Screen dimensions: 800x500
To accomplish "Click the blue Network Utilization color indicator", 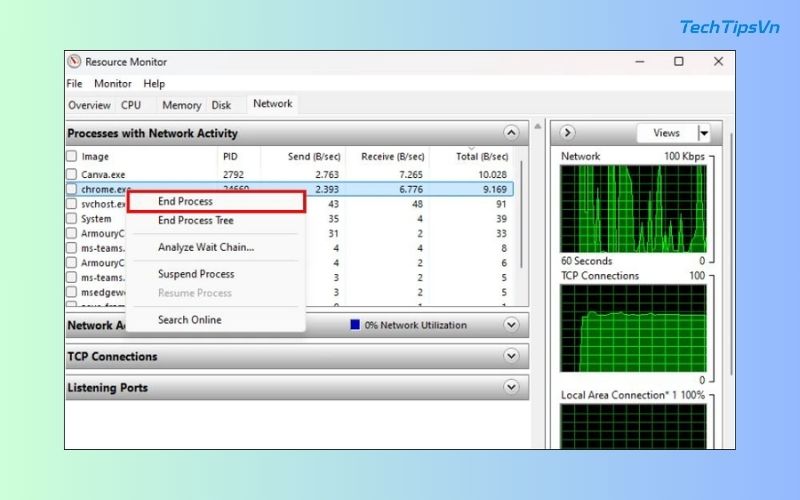I will coord(355,324).
